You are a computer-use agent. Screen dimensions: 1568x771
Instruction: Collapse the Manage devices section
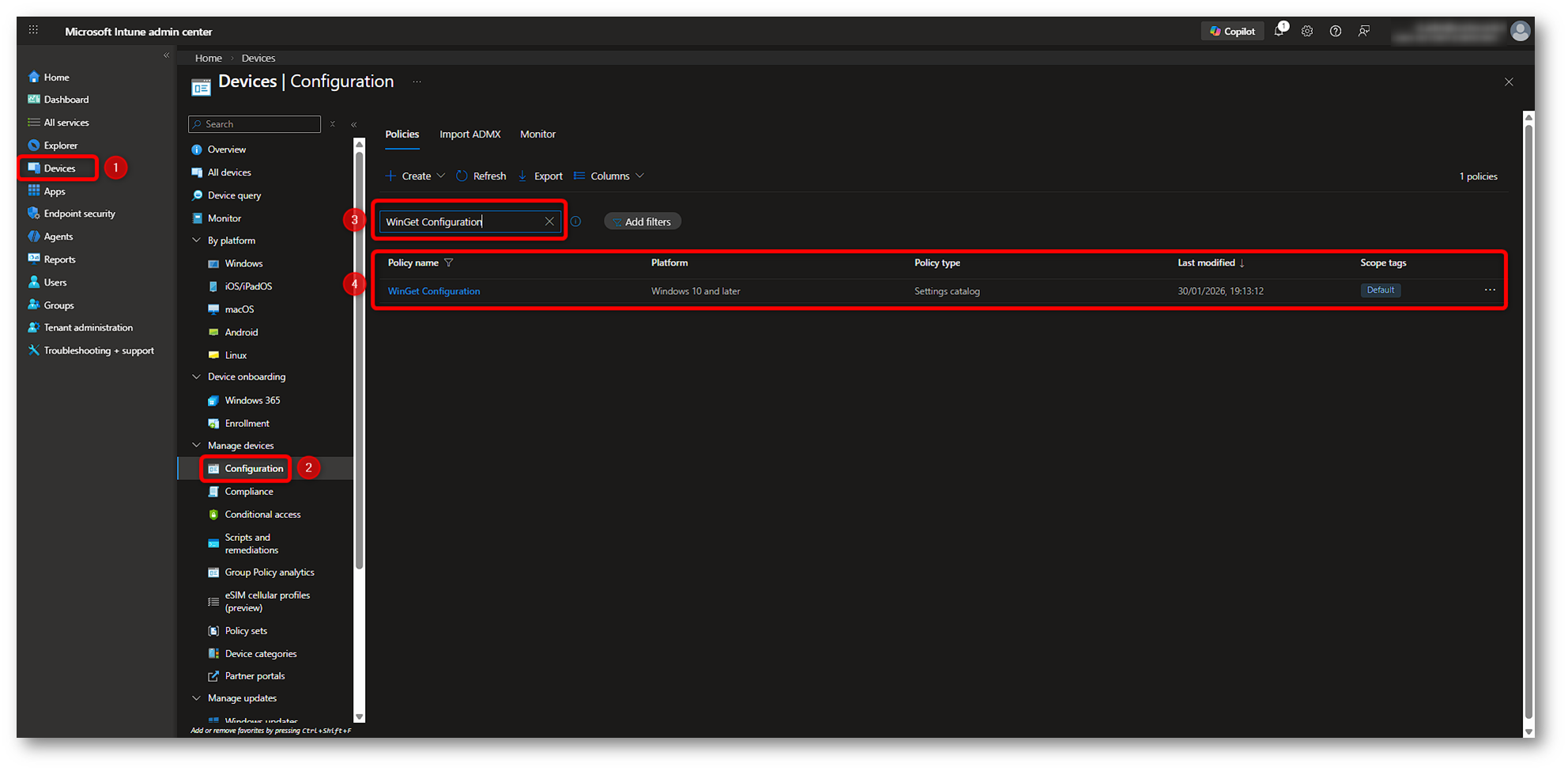click(x=197, y=445)
